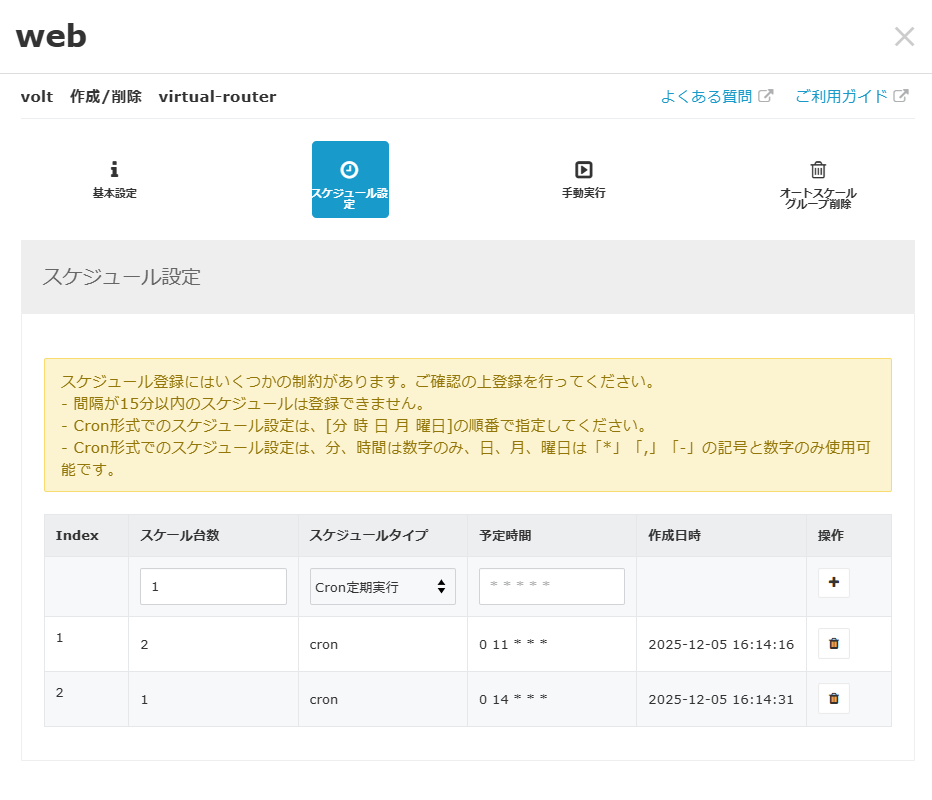Delete schedule row 2 with trash icon

point(833,699)
